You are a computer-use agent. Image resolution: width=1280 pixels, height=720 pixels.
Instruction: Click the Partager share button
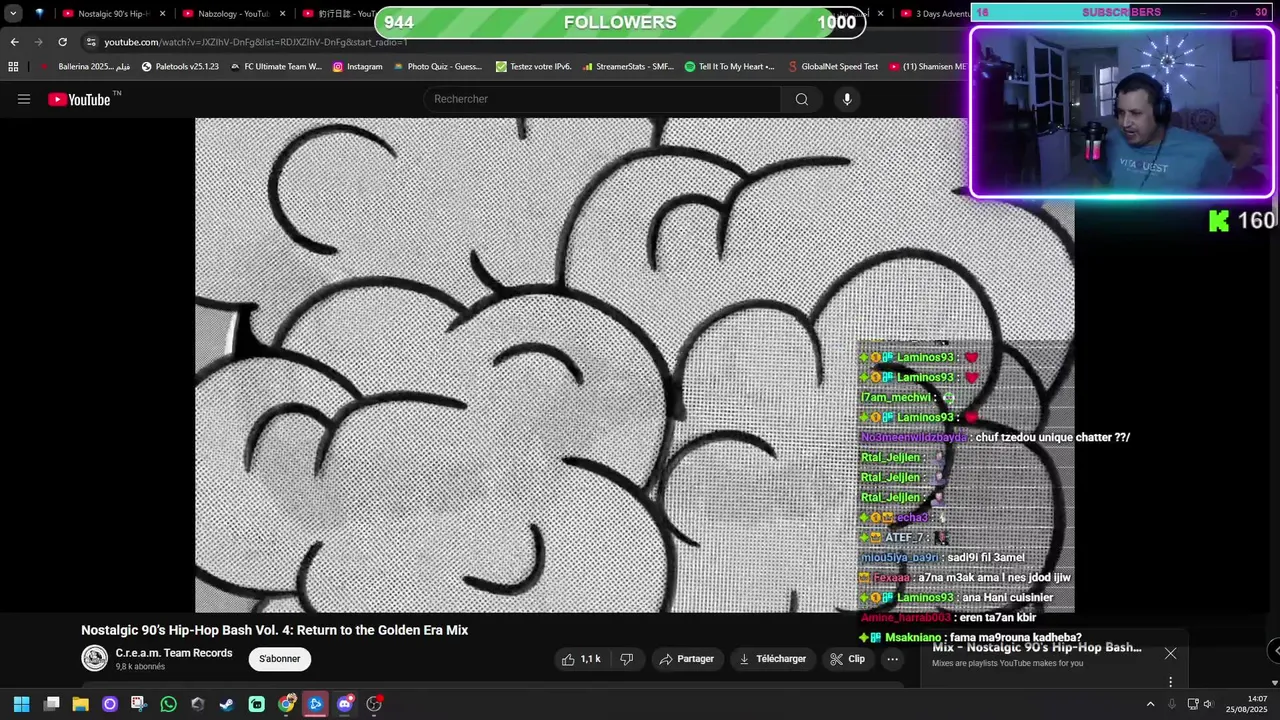[x=687, y=659]
